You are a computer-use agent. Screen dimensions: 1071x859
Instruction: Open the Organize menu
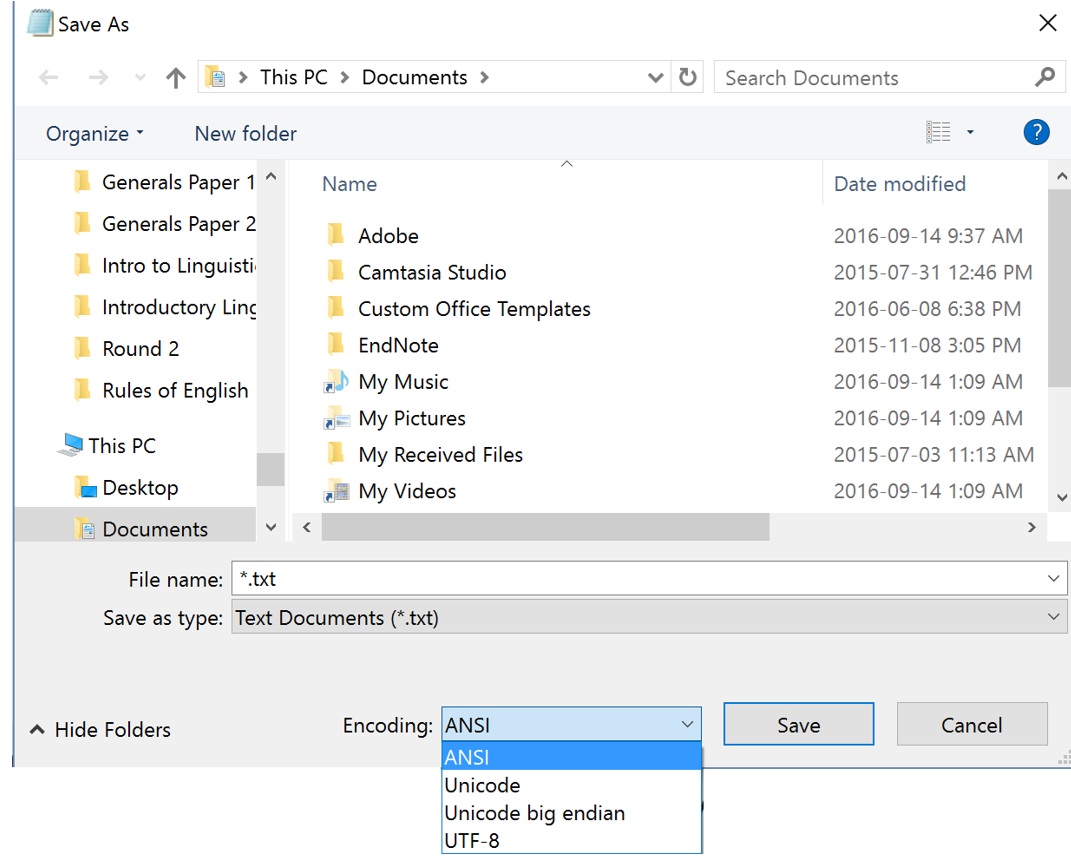click(87, 132)
